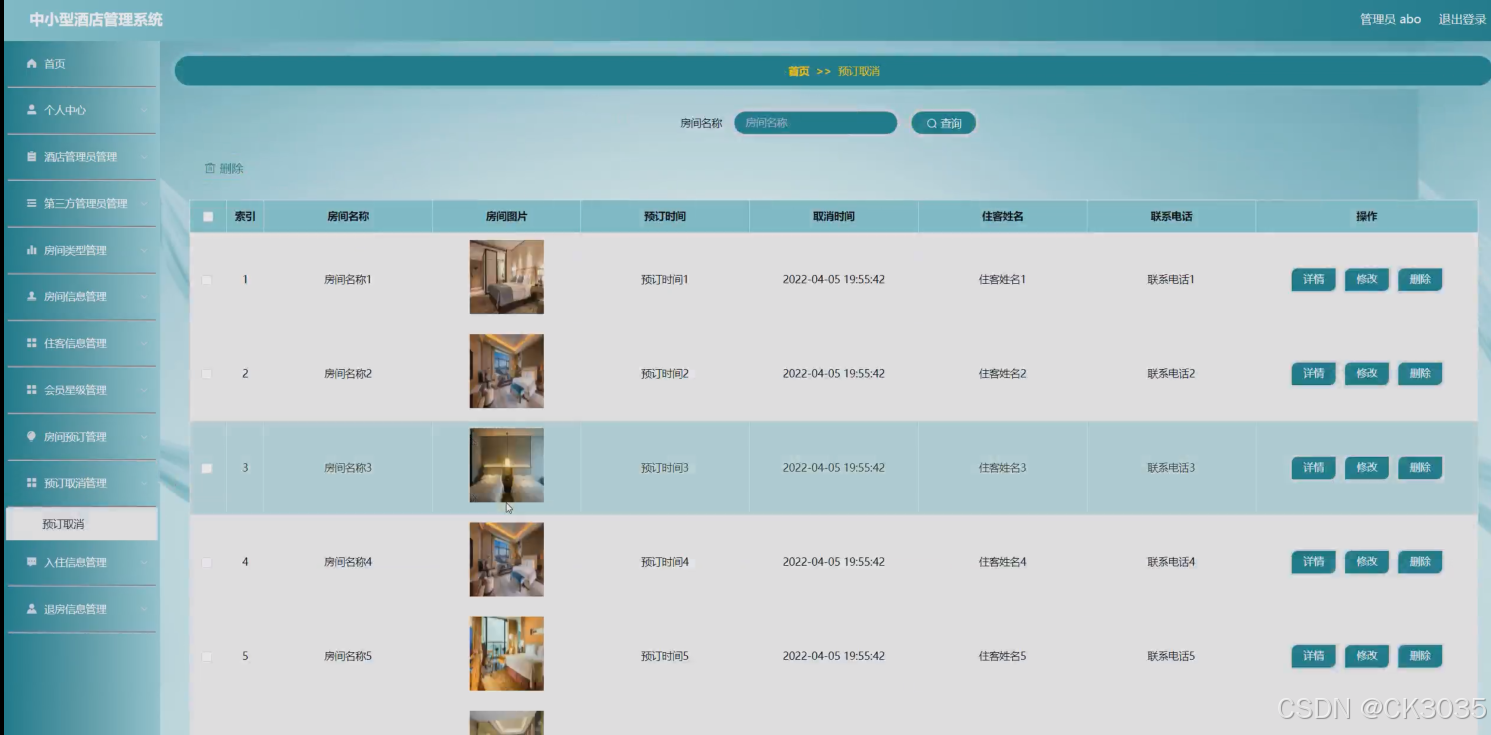Expand the 酒店管理员管理 menu arrow
The height and width of the screenshot is (735, 1491).
pos(144,157)
